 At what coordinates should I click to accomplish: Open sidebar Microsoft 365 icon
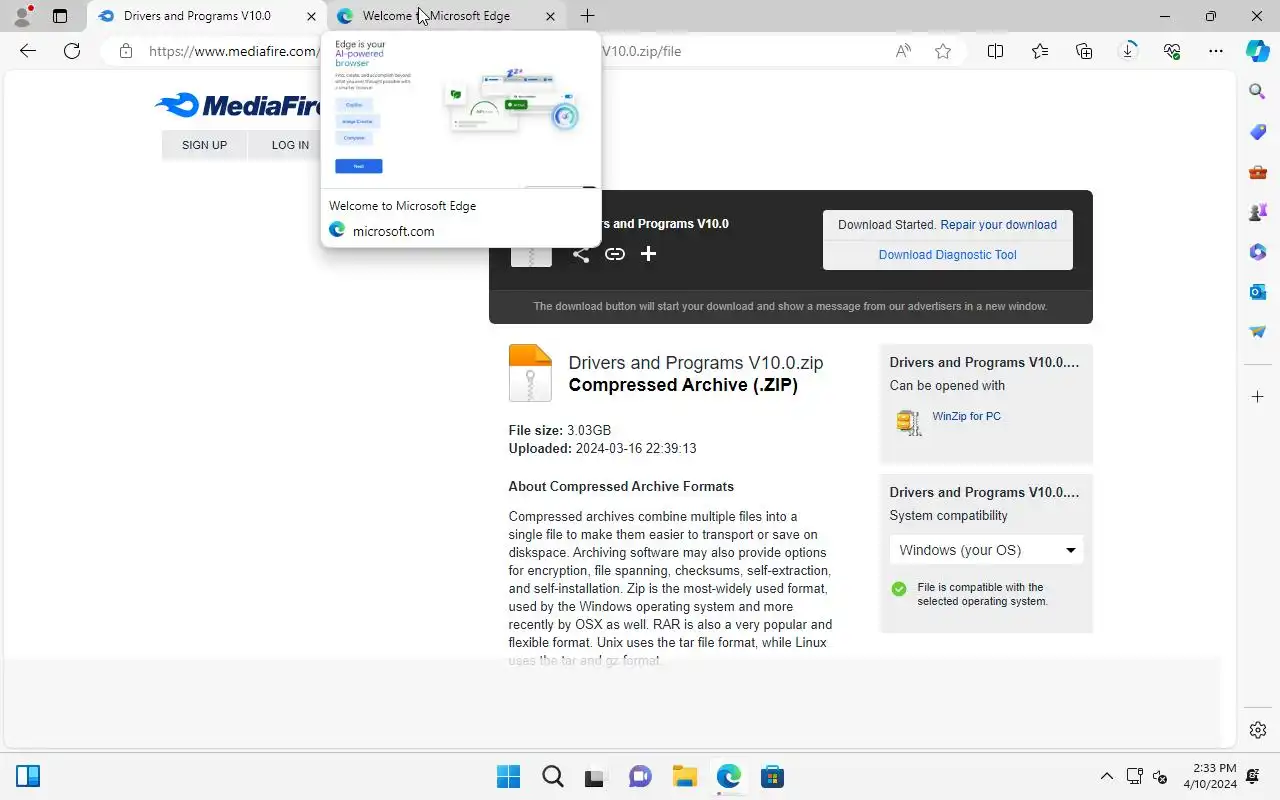click(x=1258, y=252)
